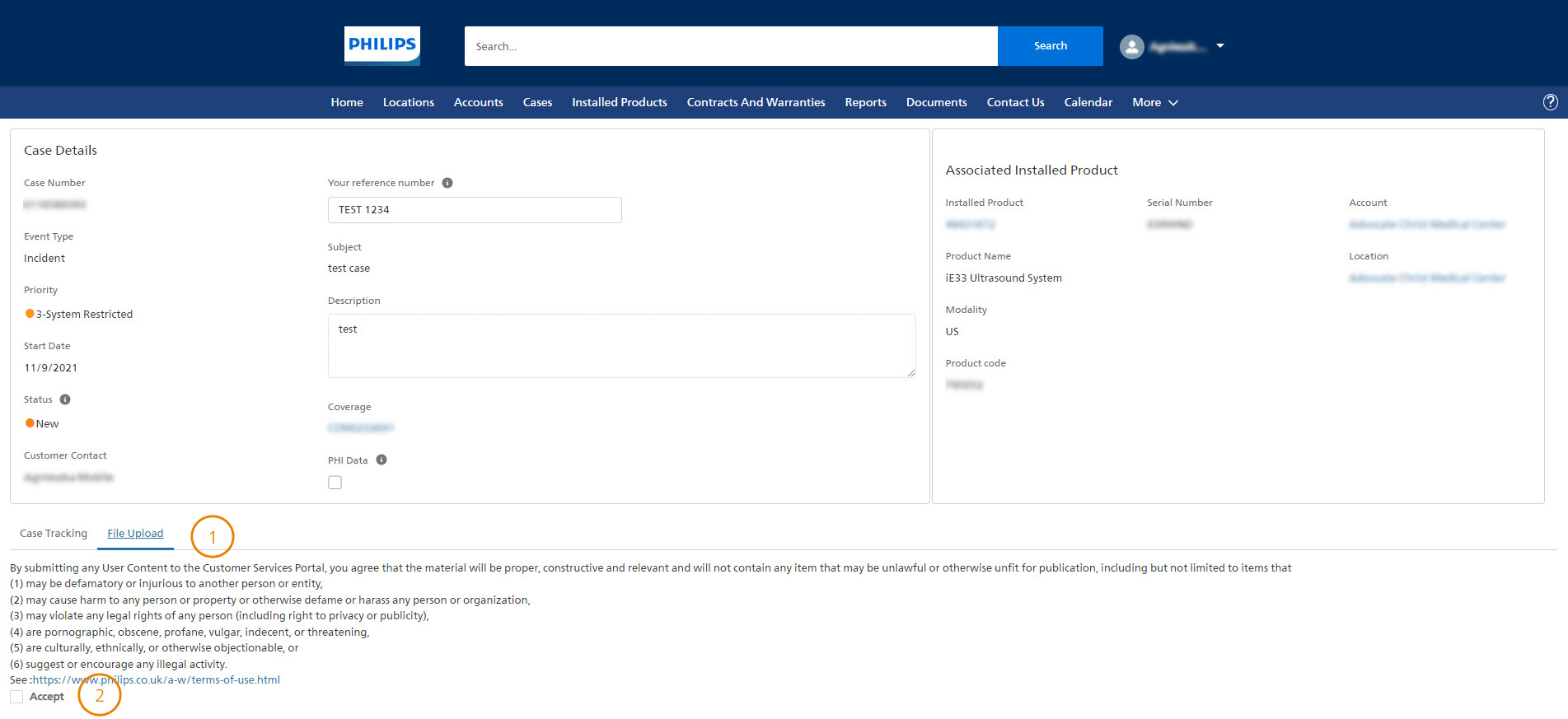
Task: Tick the Accept terms checkbox
Action: click(16, 697)
